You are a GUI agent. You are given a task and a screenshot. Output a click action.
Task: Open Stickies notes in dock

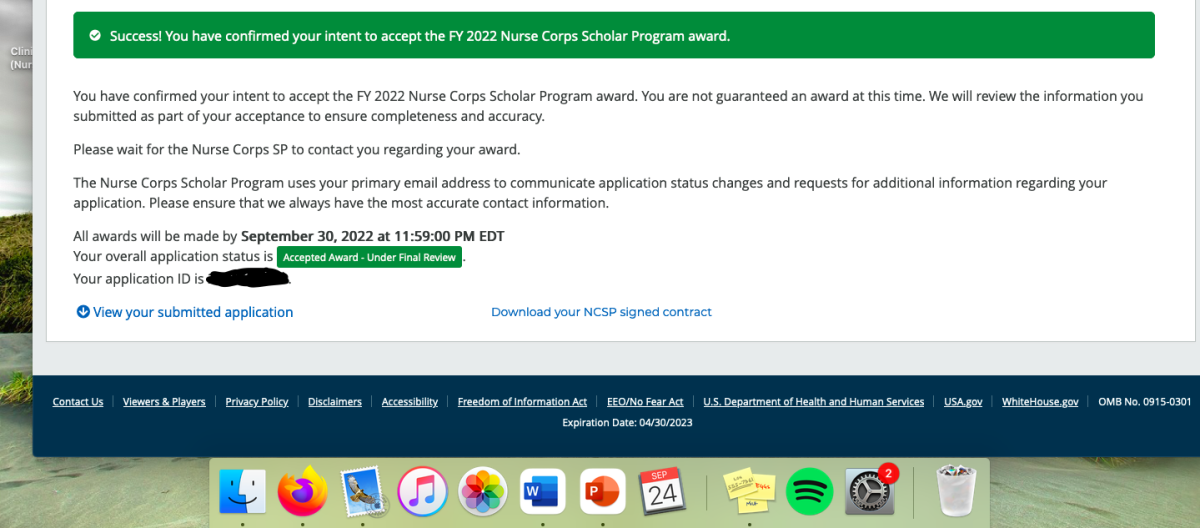(749, 492)
